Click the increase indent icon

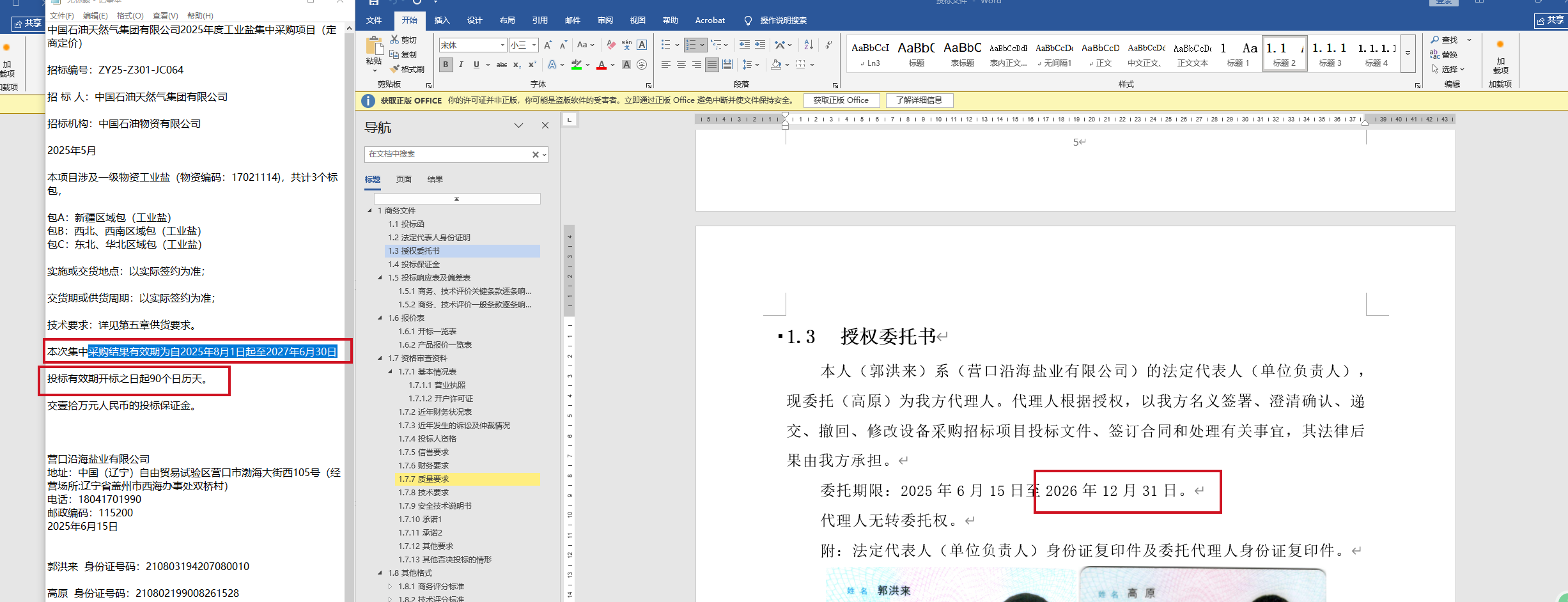759,45
